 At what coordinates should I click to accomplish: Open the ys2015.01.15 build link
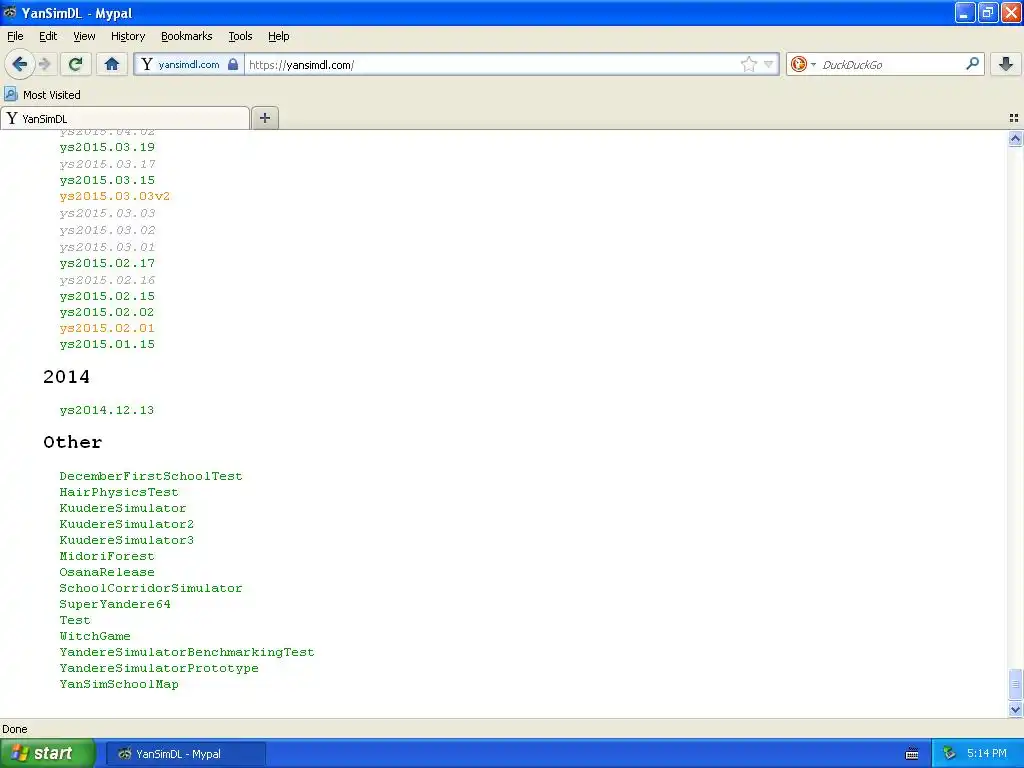107,344
